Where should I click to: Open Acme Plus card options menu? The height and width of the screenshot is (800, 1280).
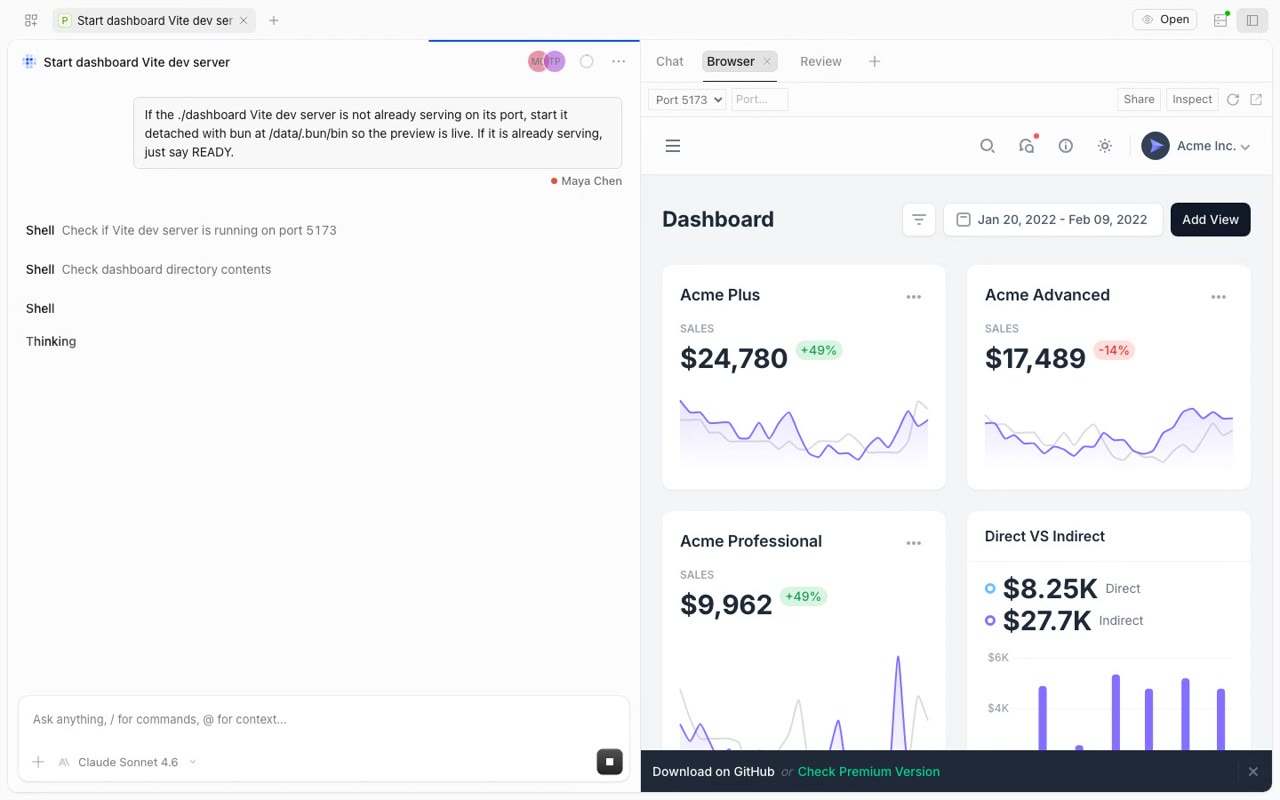click(x=914, y=297)
